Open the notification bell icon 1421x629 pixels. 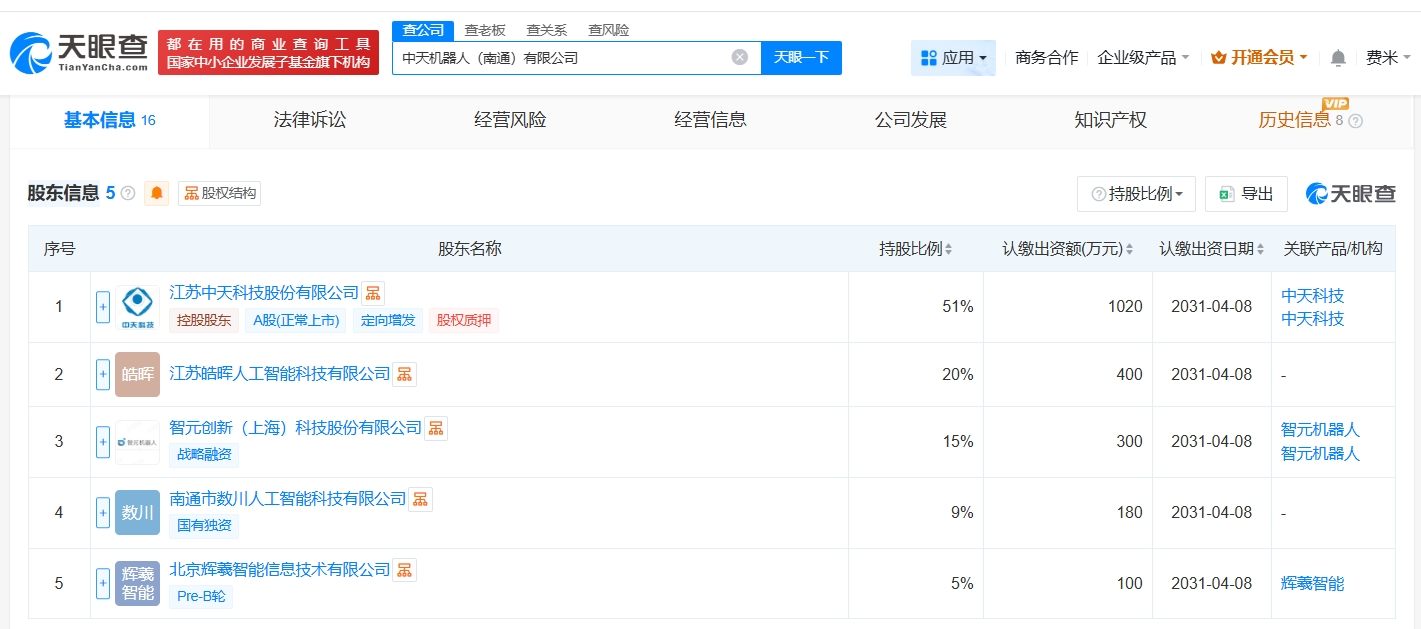1337,57
